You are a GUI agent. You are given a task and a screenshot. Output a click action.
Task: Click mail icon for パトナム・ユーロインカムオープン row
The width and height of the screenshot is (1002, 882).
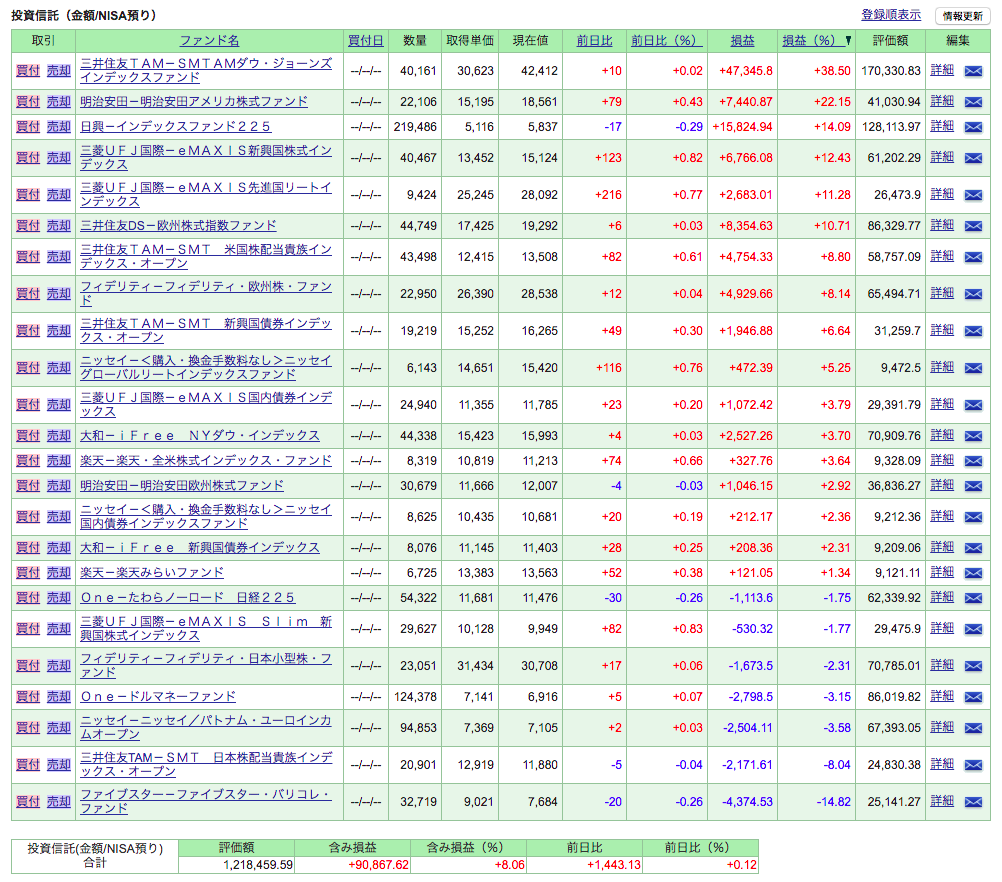coord(973,728)
